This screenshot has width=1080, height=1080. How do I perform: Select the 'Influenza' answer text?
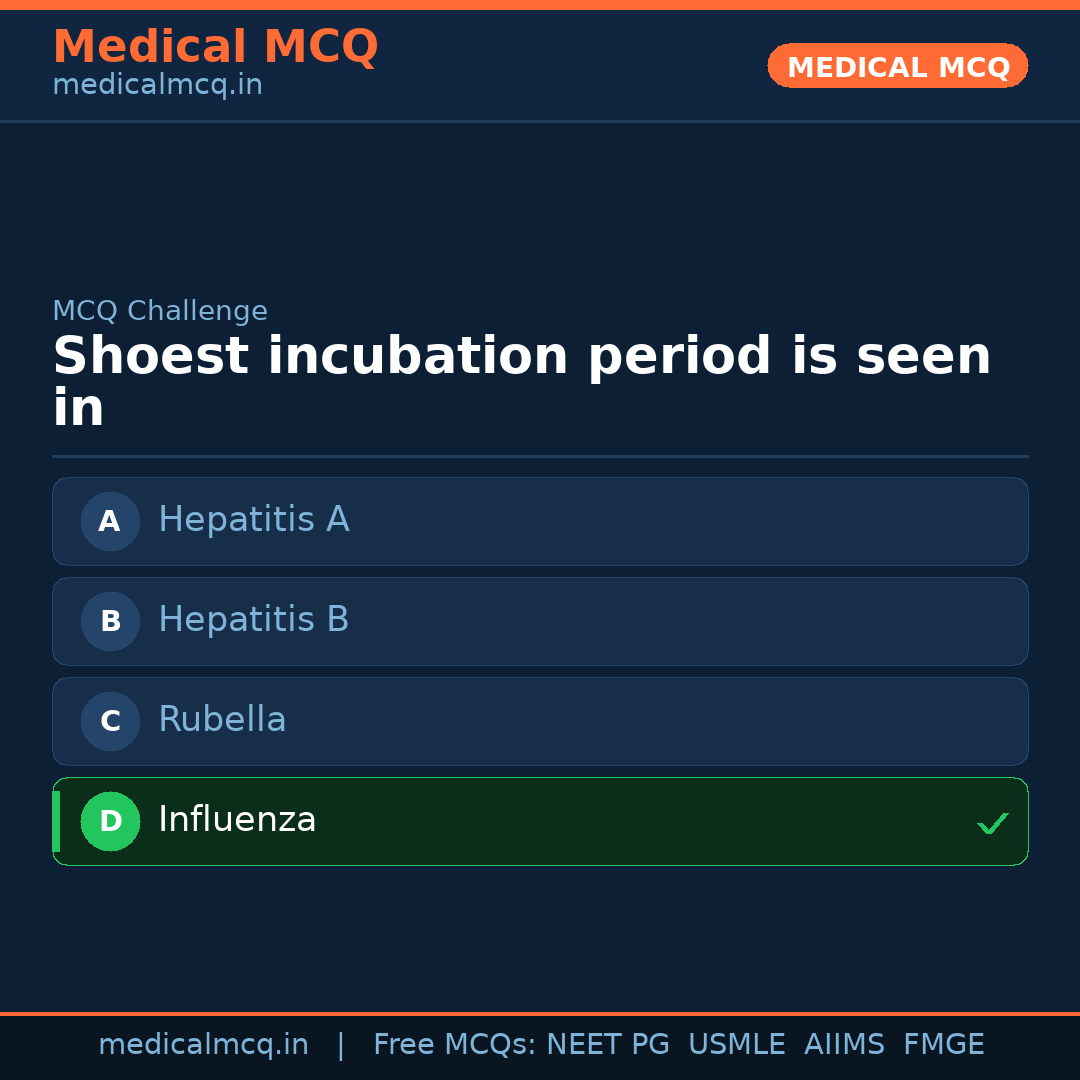237,820
